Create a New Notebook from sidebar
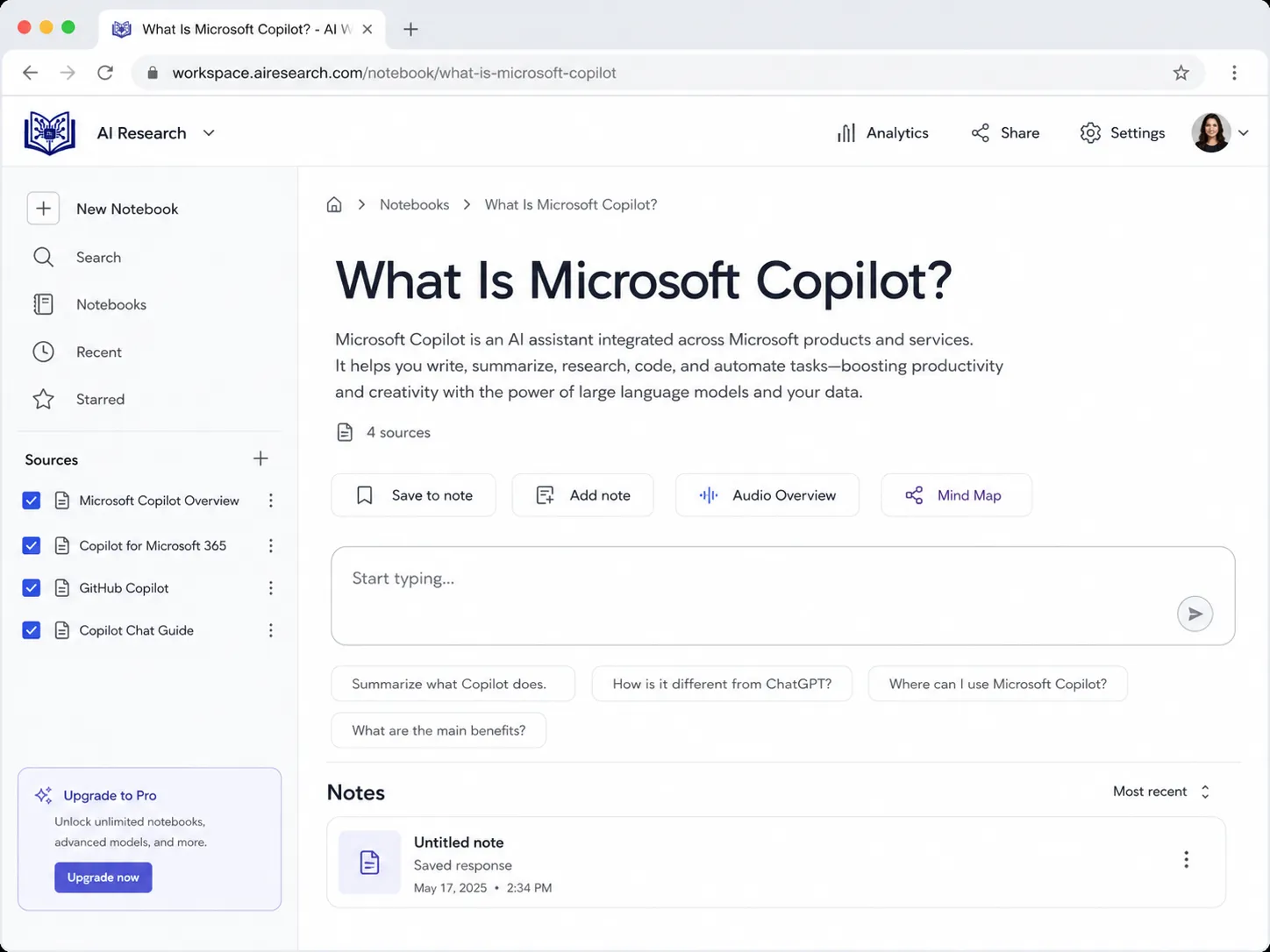 click(x=127, y=209)
